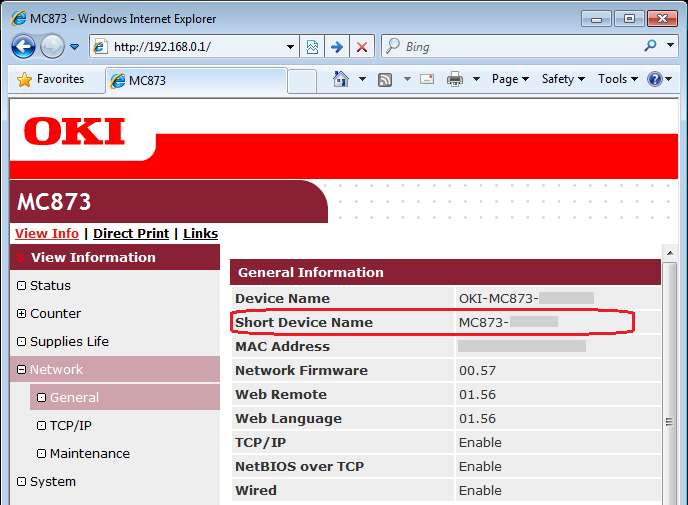Click the Help question mark icon
The height and width of the screenshot is (505, 688).
(655, 79)
